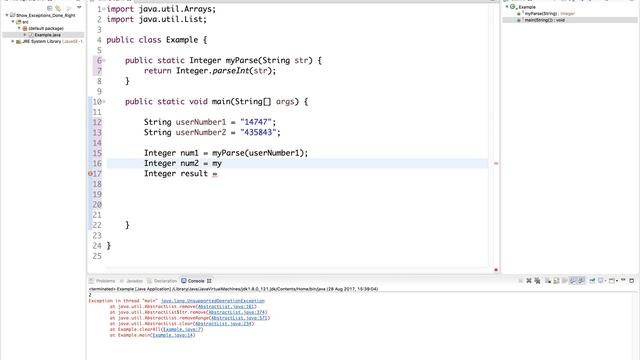The height and width of the screenshot is (360, 640).
Task: Click Example class name in Outline
Action: pyautogui.click(x=527, y=7)
